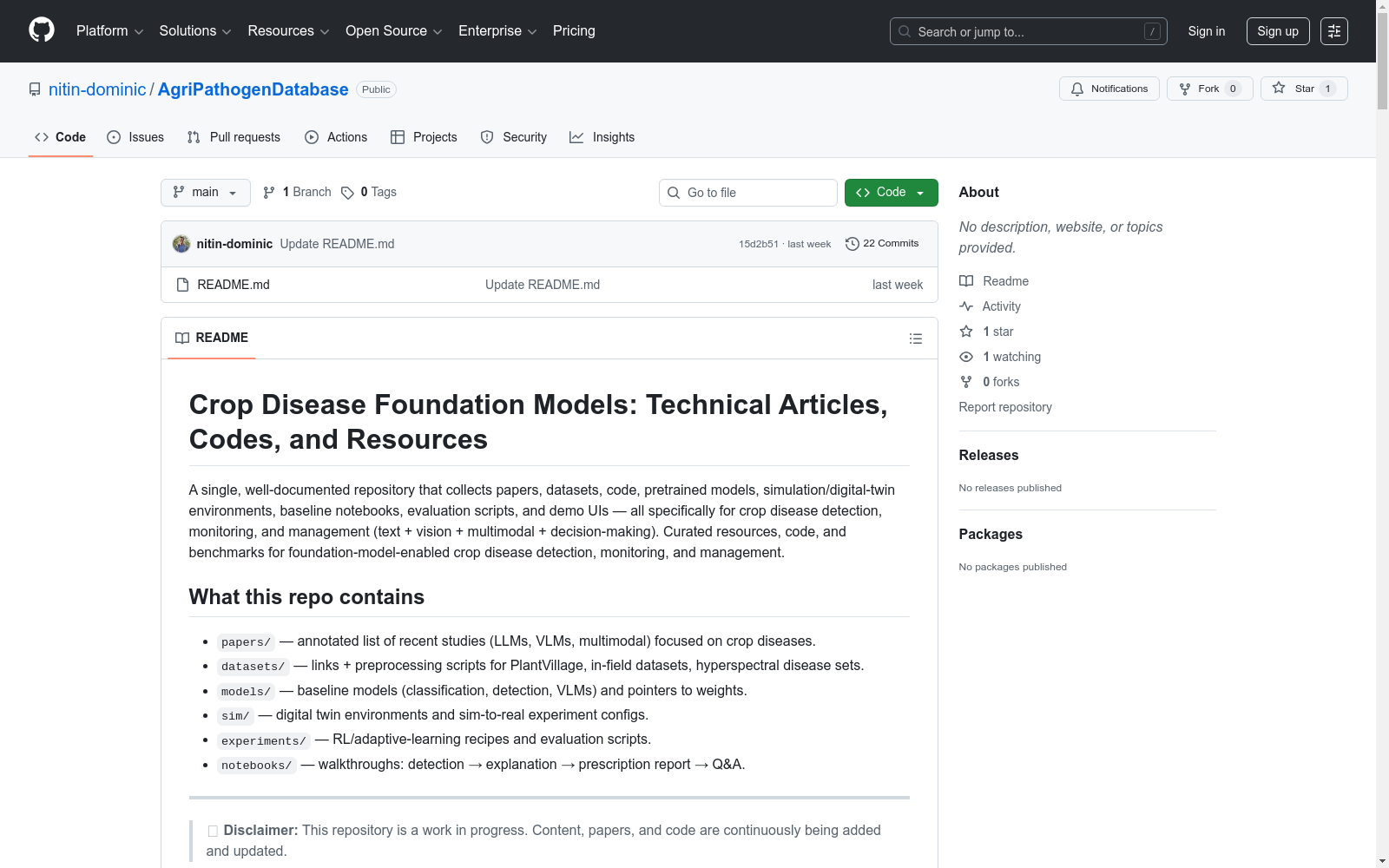Expand the Enterprise menu
The width and height of the screenshot is (1389, 868).
[497, 31]
